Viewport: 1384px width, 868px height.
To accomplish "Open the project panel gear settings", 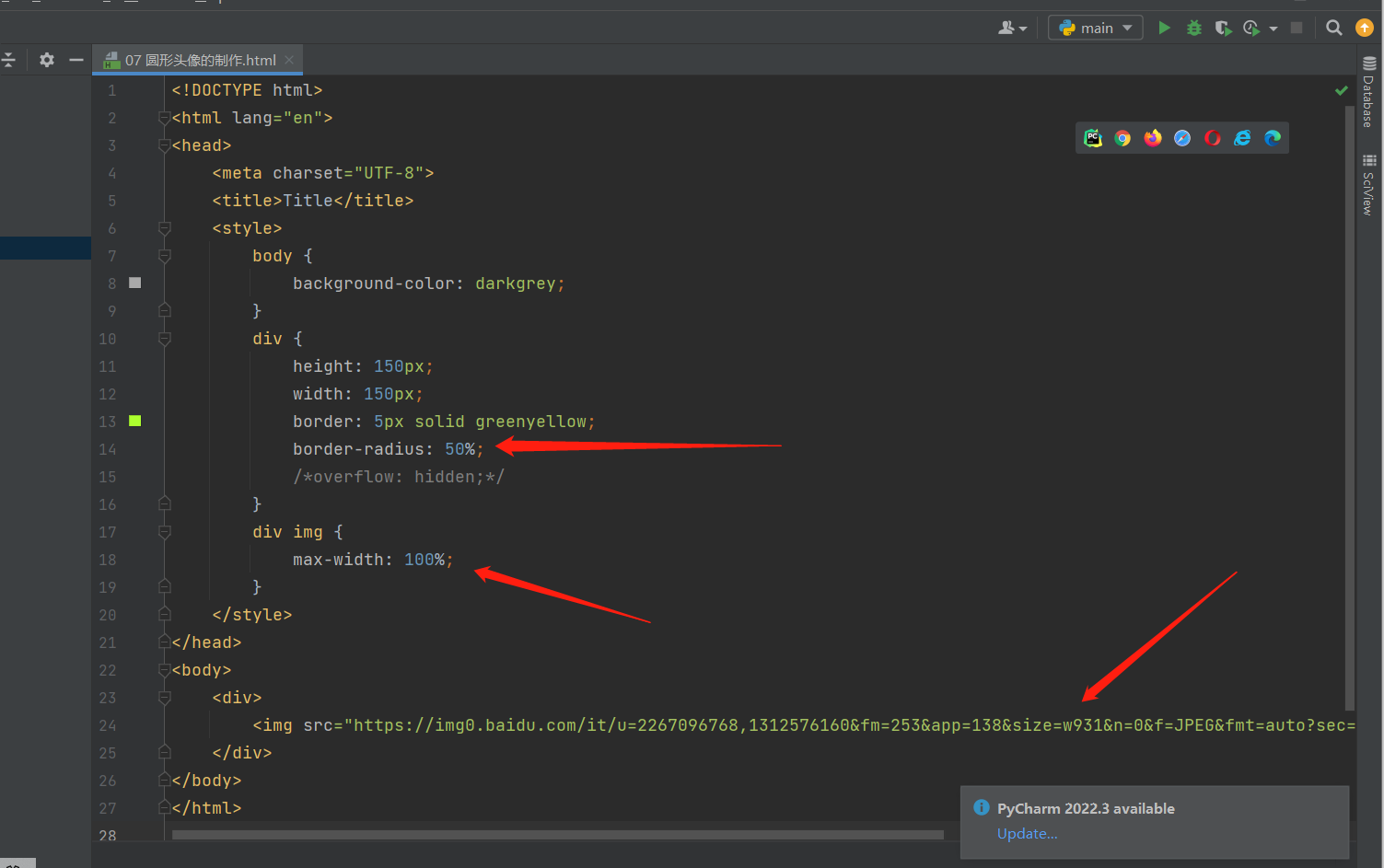I will point(47,60).
